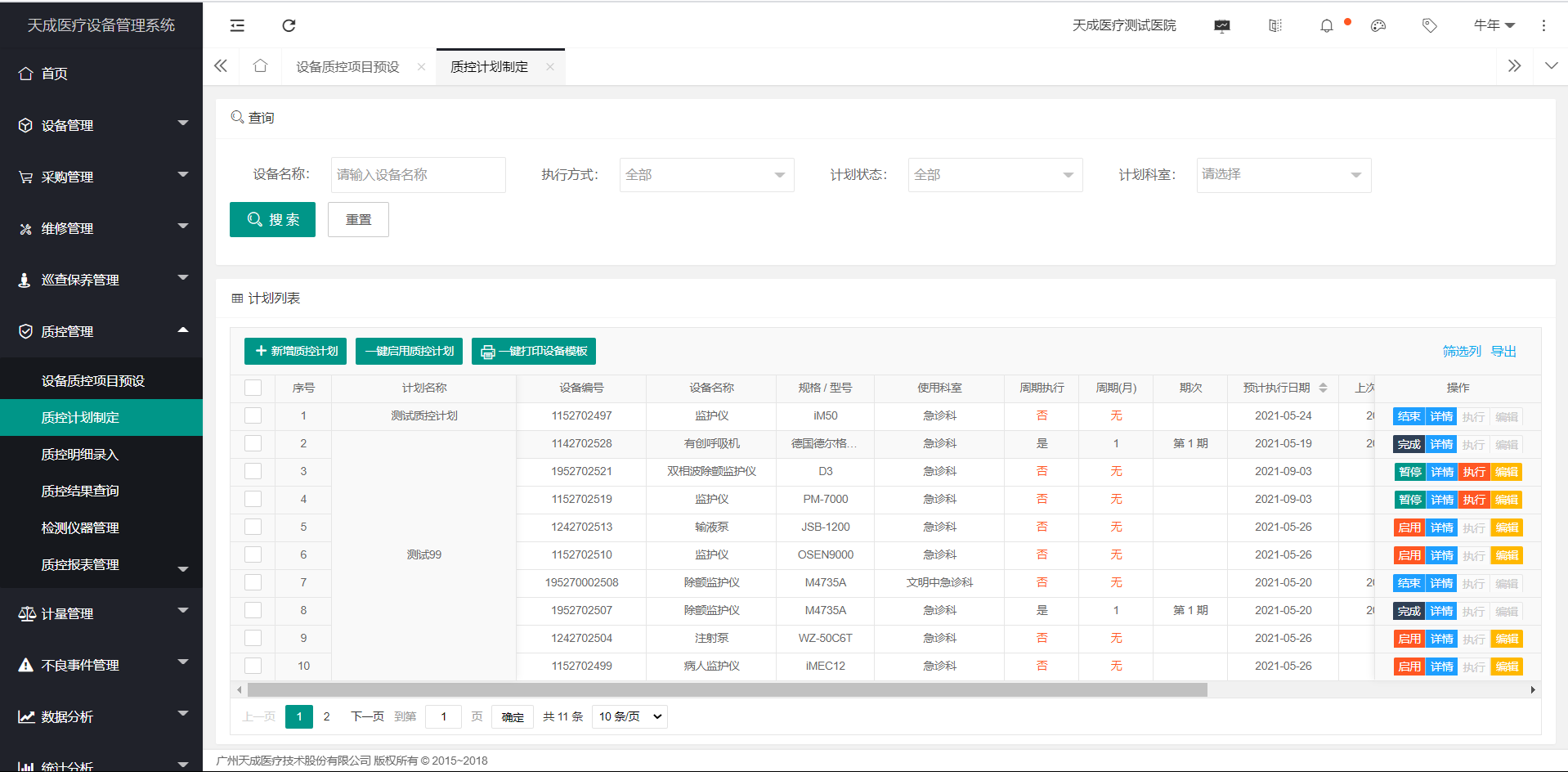Open 筛选列 link
Image resolution: width=1568 pixels, height=772 pixels.
click(x=1462, y=351)
